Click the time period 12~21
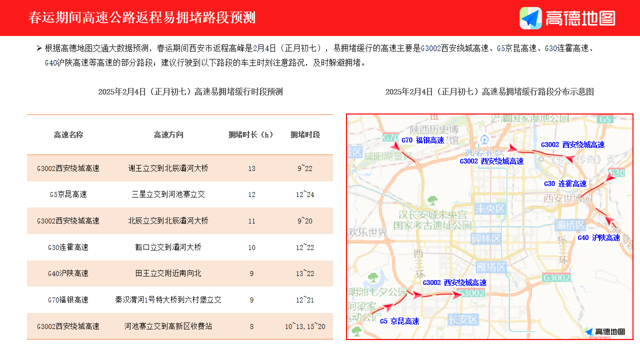Image resolution: width=640 pixels, height=360 pixels. [305, 300]
